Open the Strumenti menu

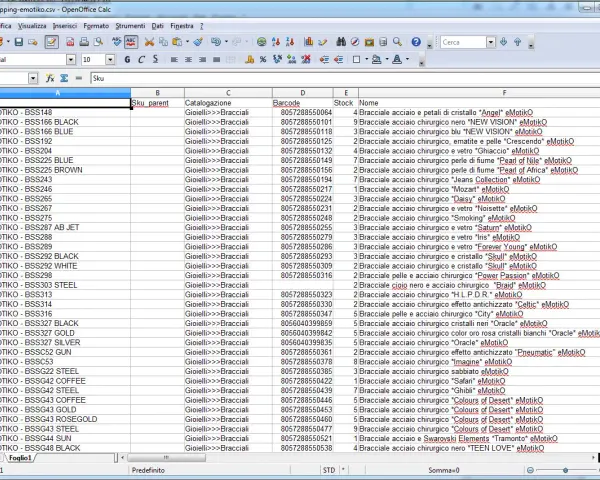130,26
